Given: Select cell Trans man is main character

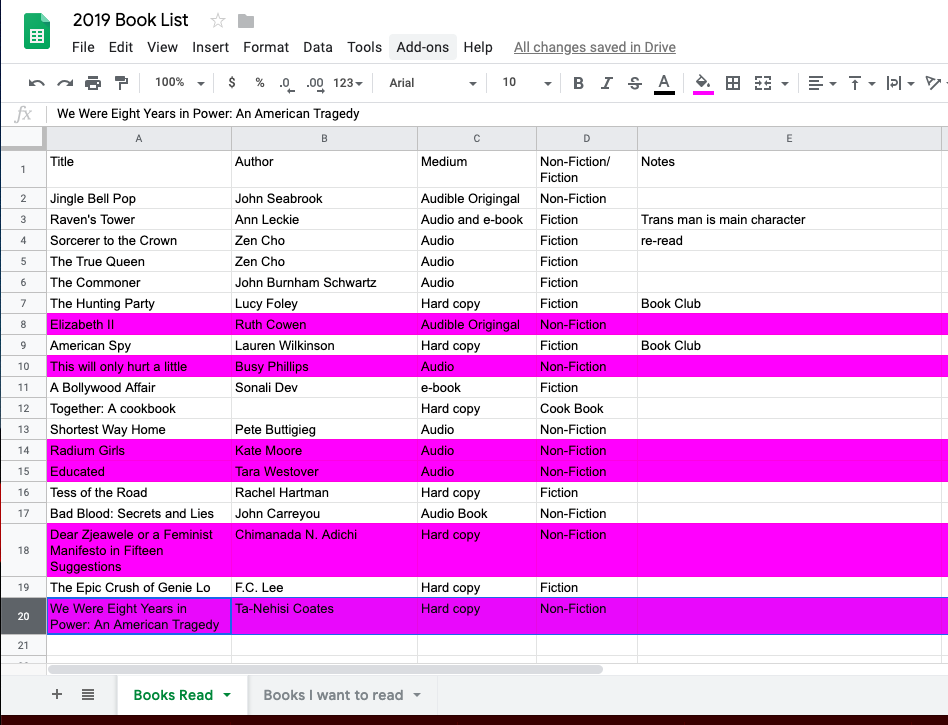Looking at the screenshot, I should (789, 219).
